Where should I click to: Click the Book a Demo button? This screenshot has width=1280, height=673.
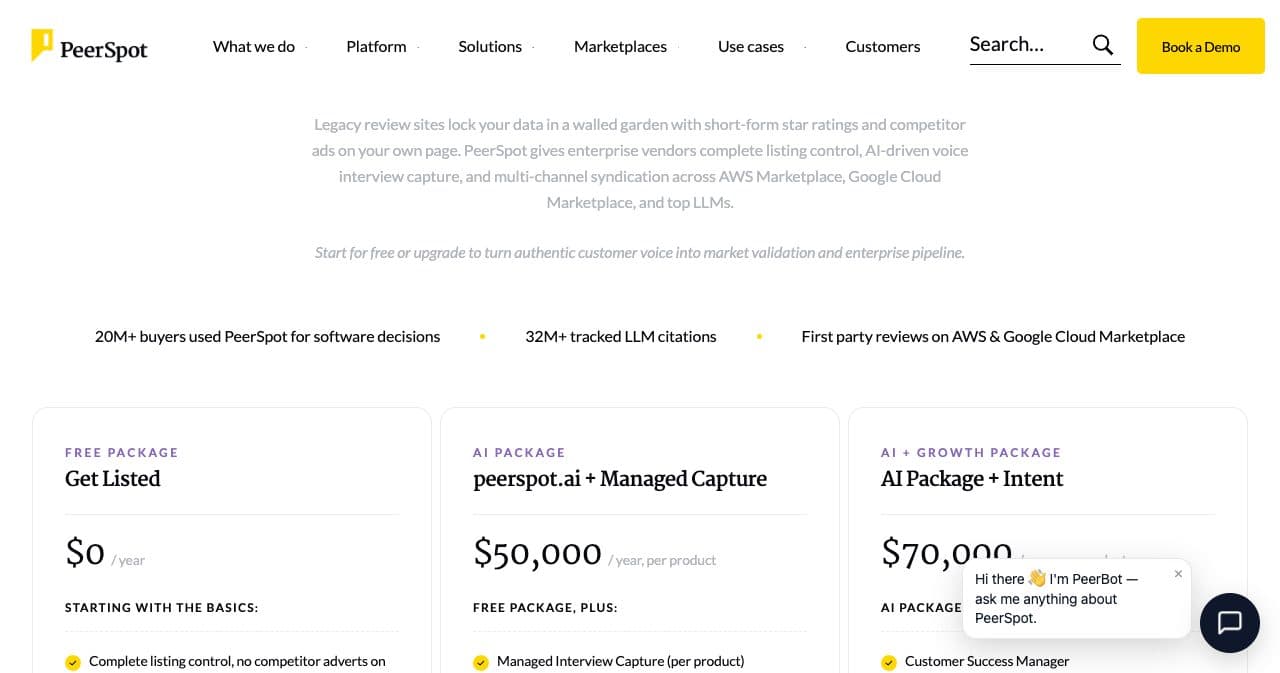click(1201, 46)
